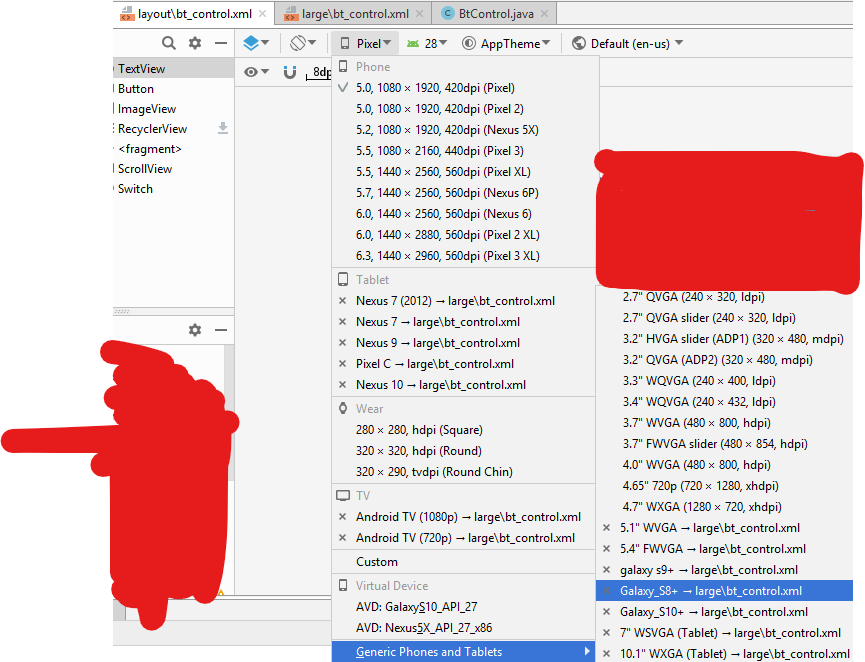Select <fragment> in the palette

click(174, 149)
